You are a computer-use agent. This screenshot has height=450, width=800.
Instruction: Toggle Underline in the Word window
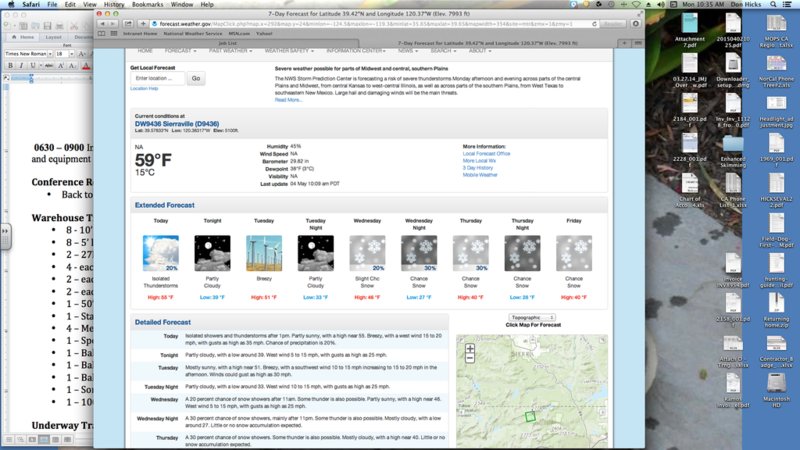(33, 65)
